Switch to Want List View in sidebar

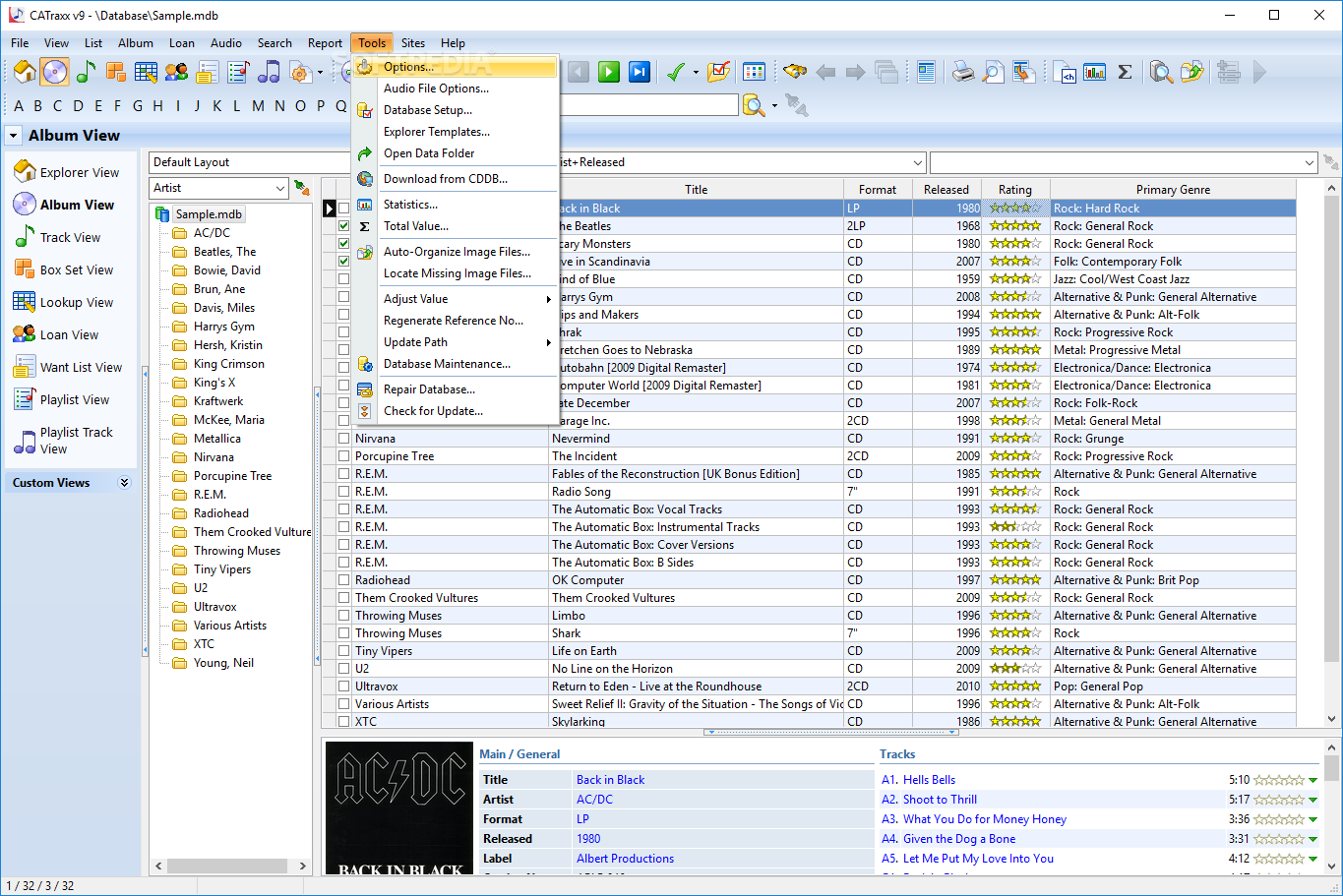[x=81, y=368]
